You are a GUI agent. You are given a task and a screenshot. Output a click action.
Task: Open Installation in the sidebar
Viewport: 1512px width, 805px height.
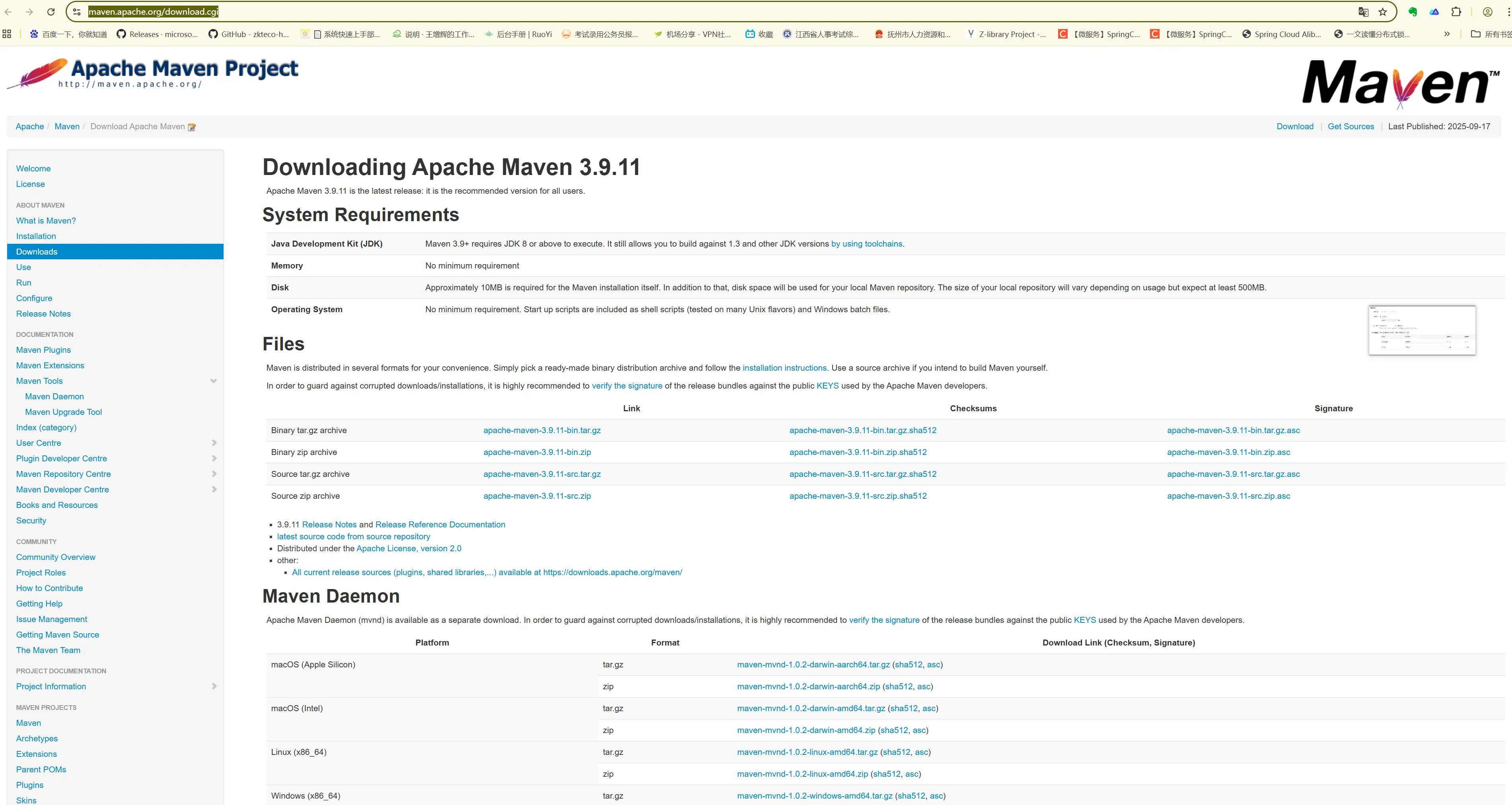pyautogui.click(x=36, y=237)
